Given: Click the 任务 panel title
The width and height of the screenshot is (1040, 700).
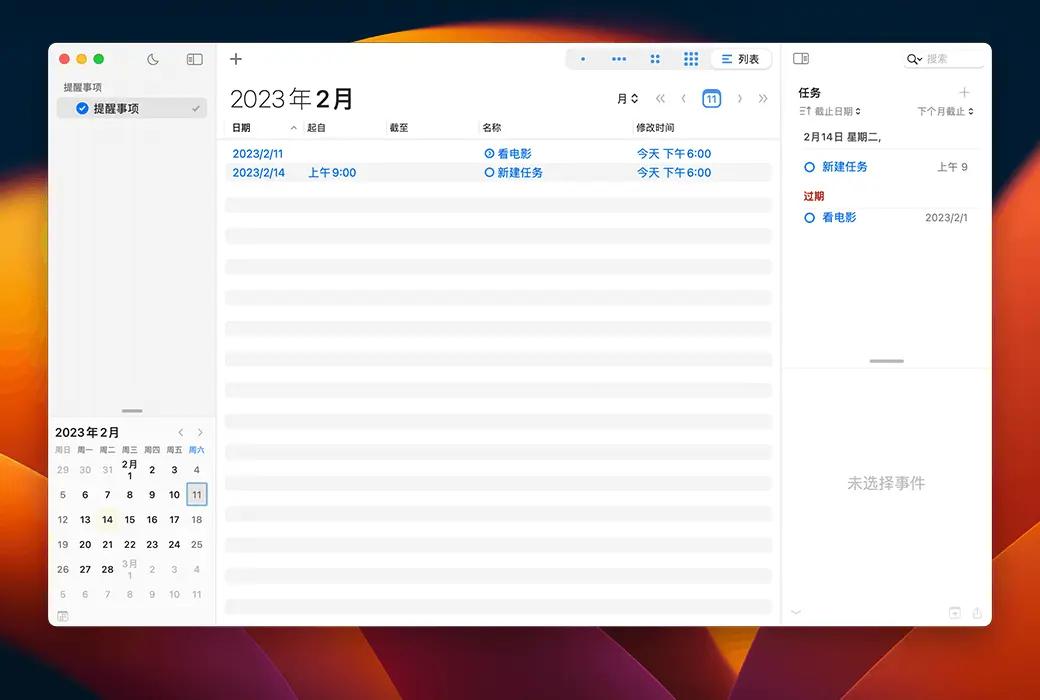Looking at the screenshot, I should coord(809,93).
